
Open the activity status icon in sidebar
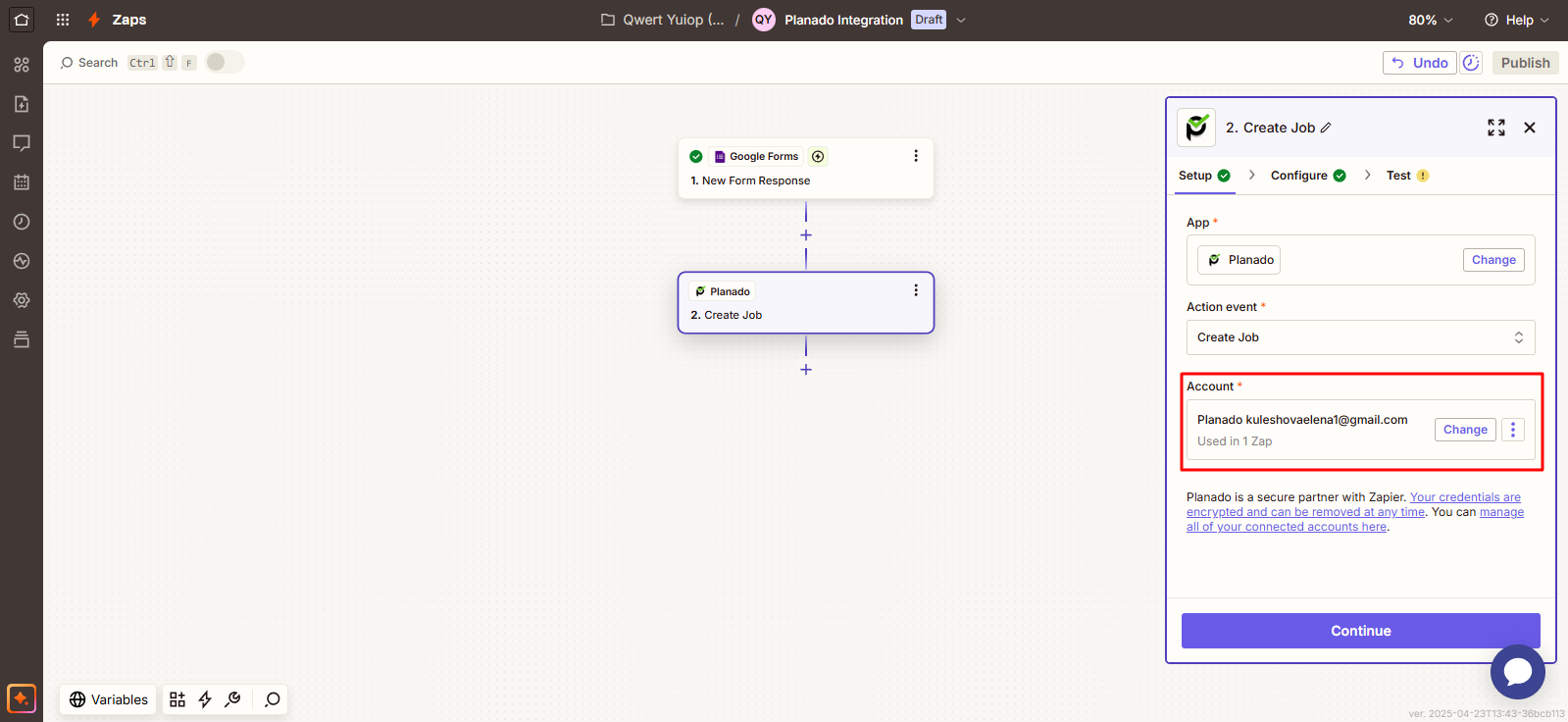(22, 261)
